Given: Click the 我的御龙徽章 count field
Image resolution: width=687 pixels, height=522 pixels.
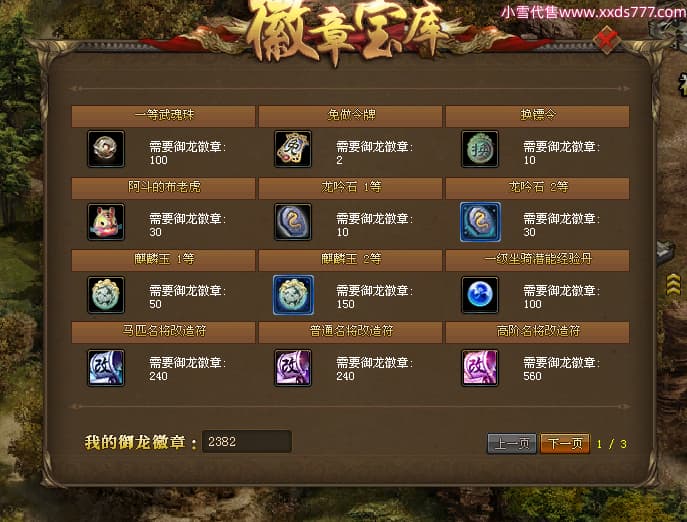Looking at the screenshot, I should click(247, 441).
